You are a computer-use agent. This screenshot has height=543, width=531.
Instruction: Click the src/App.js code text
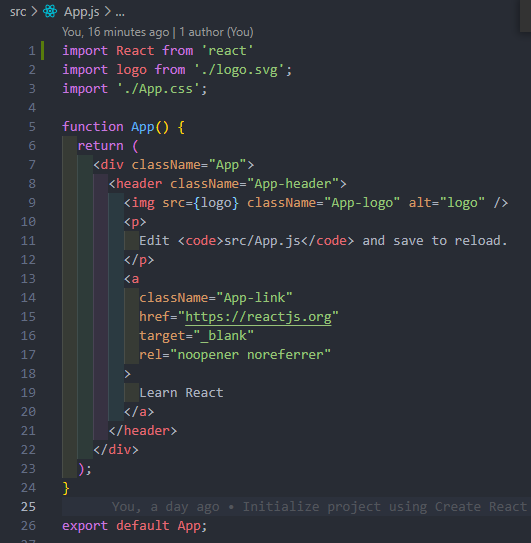pyautogui.click(x=262, y=241)
